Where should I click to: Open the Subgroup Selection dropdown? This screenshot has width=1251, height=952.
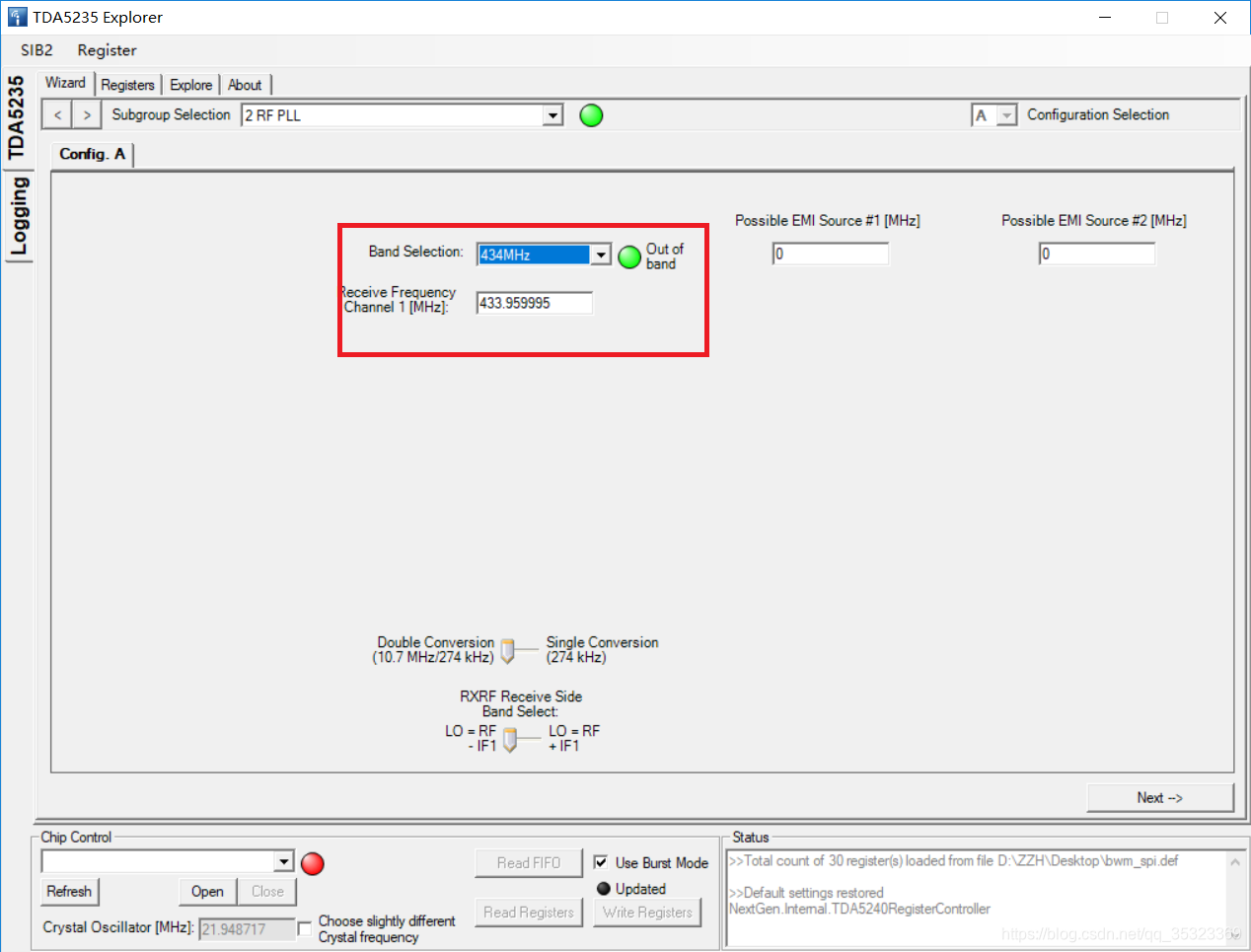tap(553, 115)
